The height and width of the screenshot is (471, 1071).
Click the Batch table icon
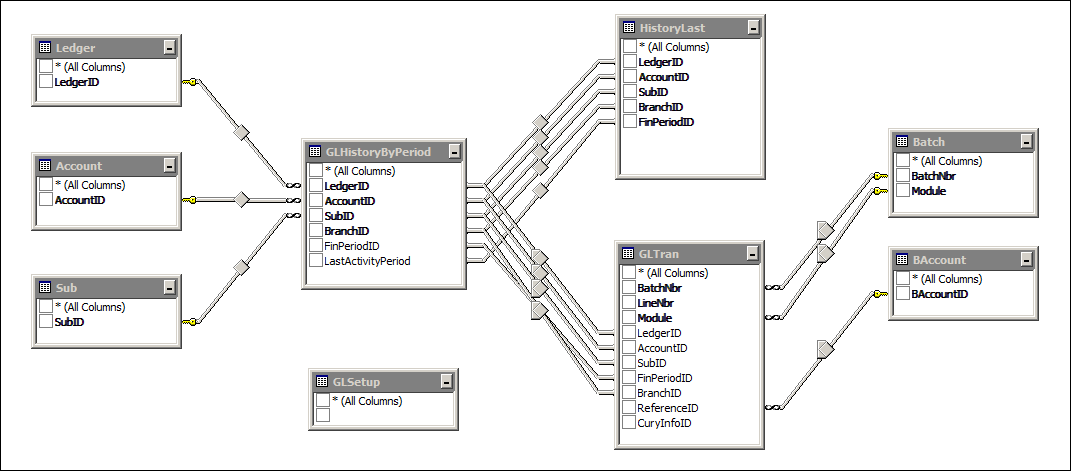902,142
